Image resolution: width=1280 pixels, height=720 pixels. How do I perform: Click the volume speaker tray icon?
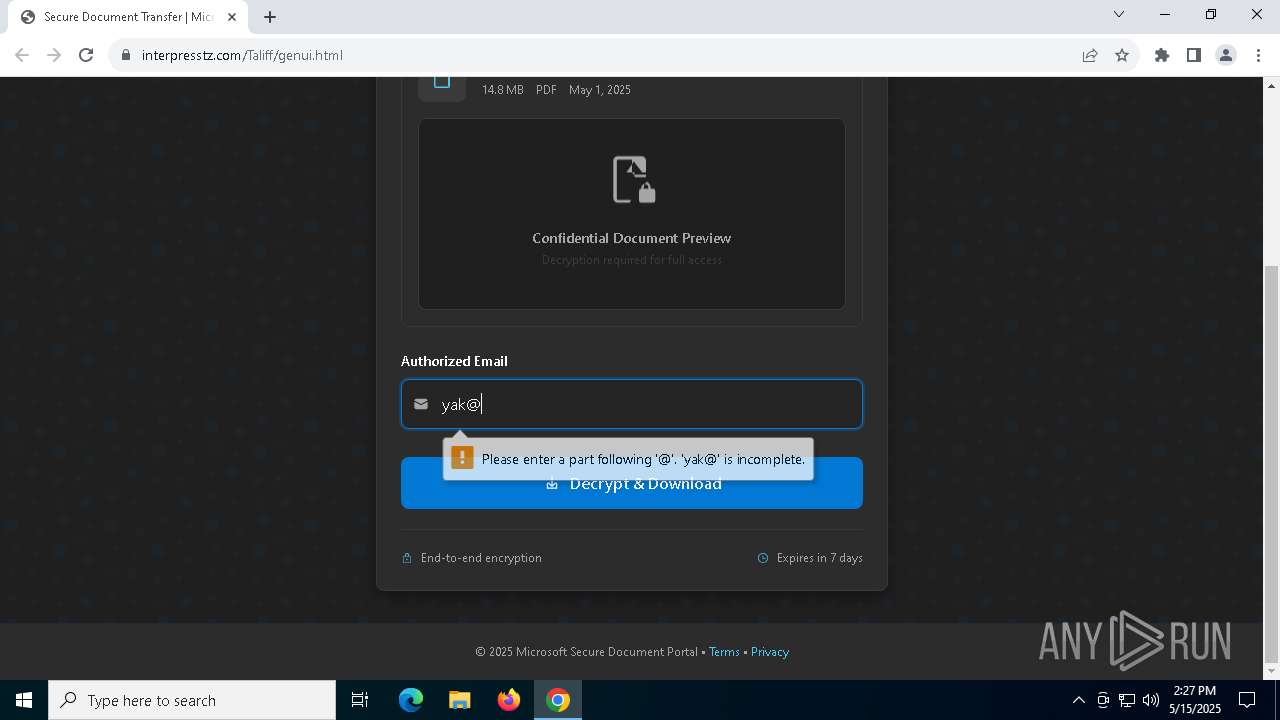click(1151, 700)
